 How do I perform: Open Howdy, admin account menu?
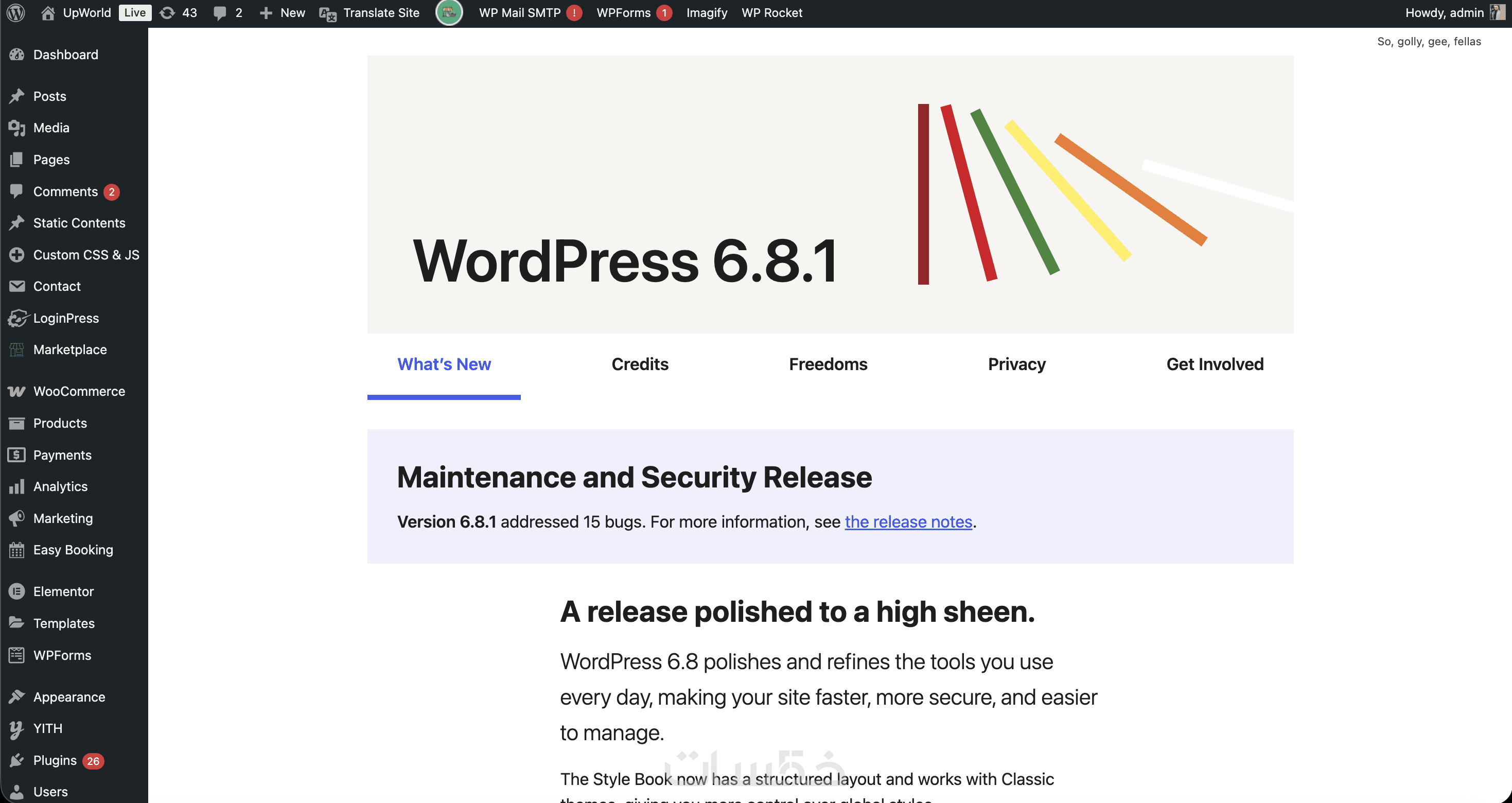(1444, 12)
